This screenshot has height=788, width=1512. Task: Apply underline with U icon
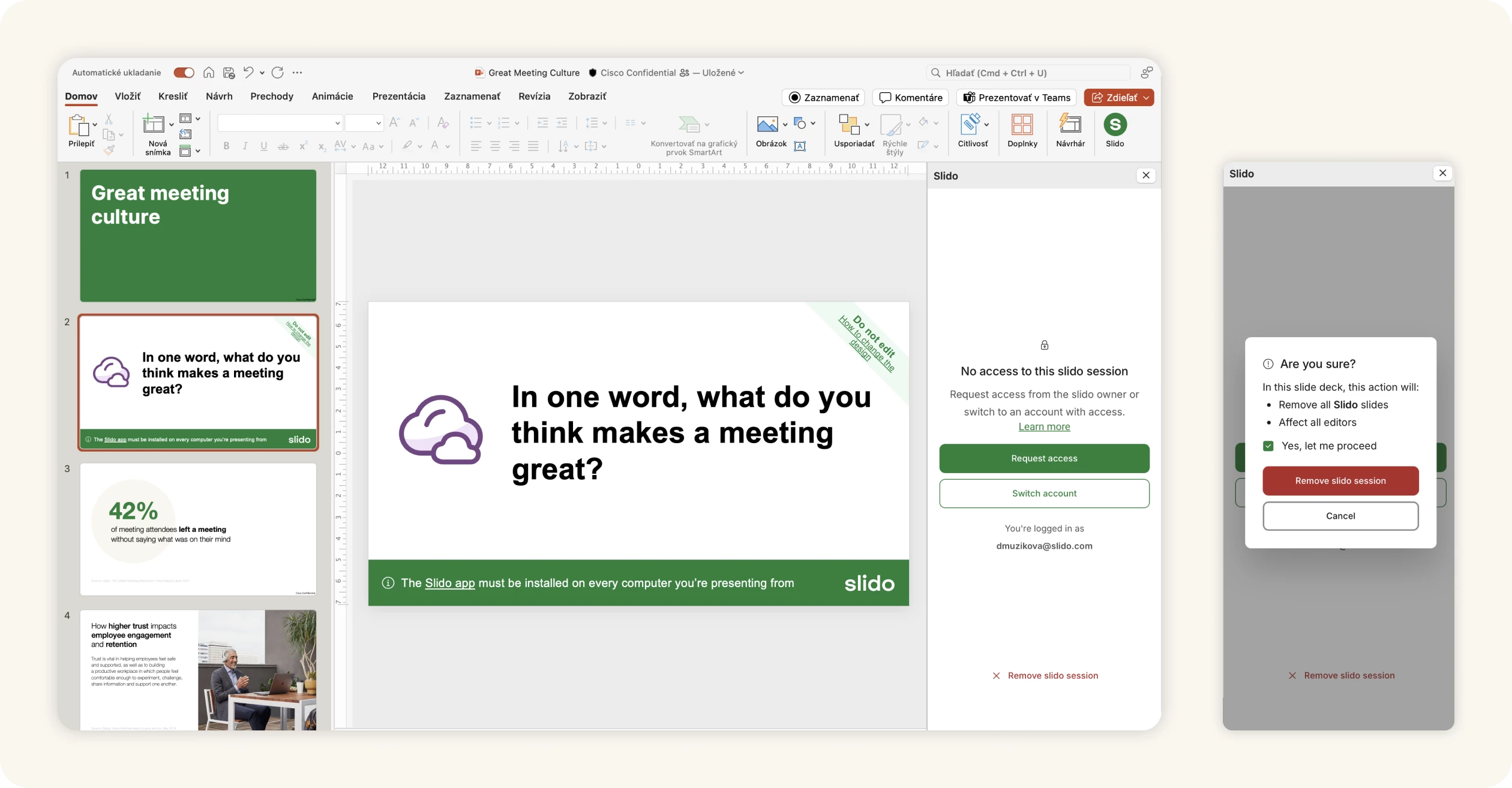(263, 146)
